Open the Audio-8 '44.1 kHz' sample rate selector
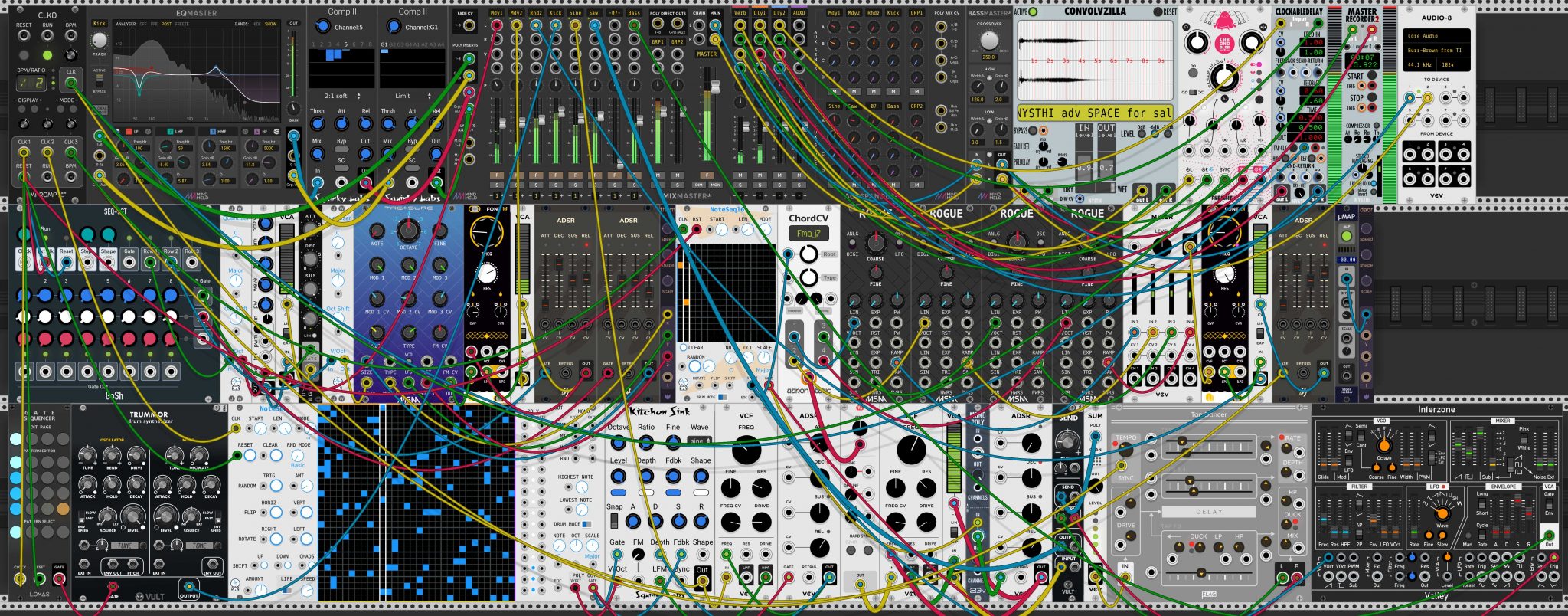1568x616 pixels. (1422, 65)
